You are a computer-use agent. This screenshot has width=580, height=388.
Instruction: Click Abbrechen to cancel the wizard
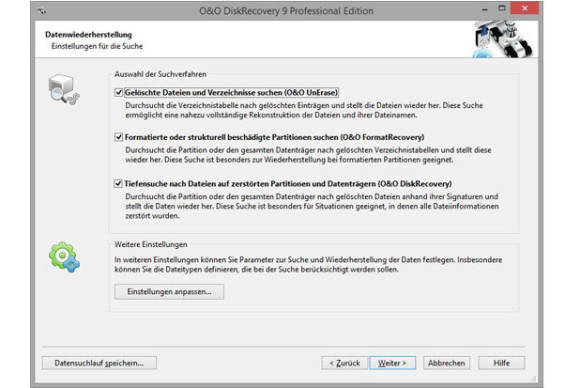[446, 363]
